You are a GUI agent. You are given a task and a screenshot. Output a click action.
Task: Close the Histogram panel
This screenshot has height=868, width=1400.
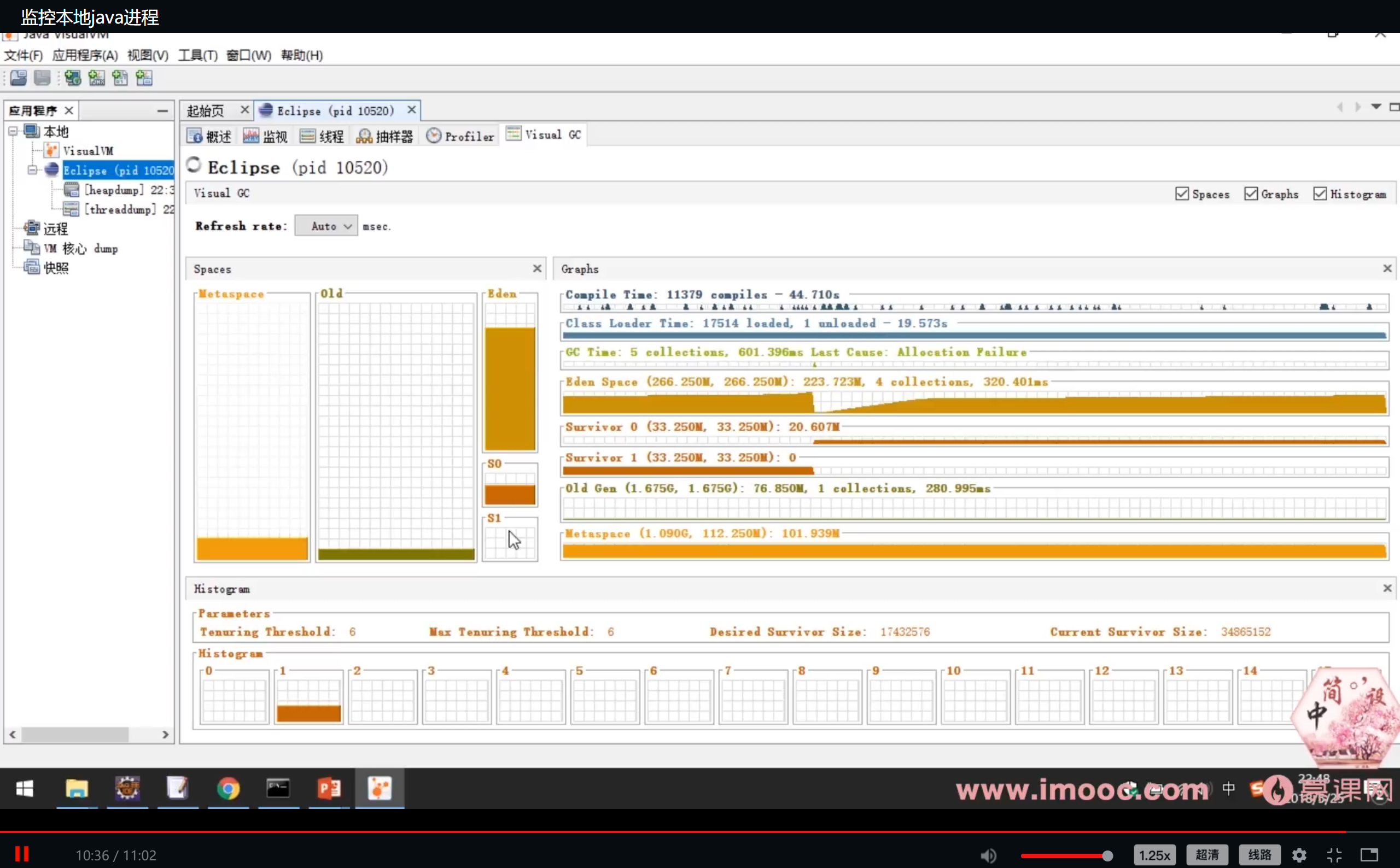click(1387, 589)
